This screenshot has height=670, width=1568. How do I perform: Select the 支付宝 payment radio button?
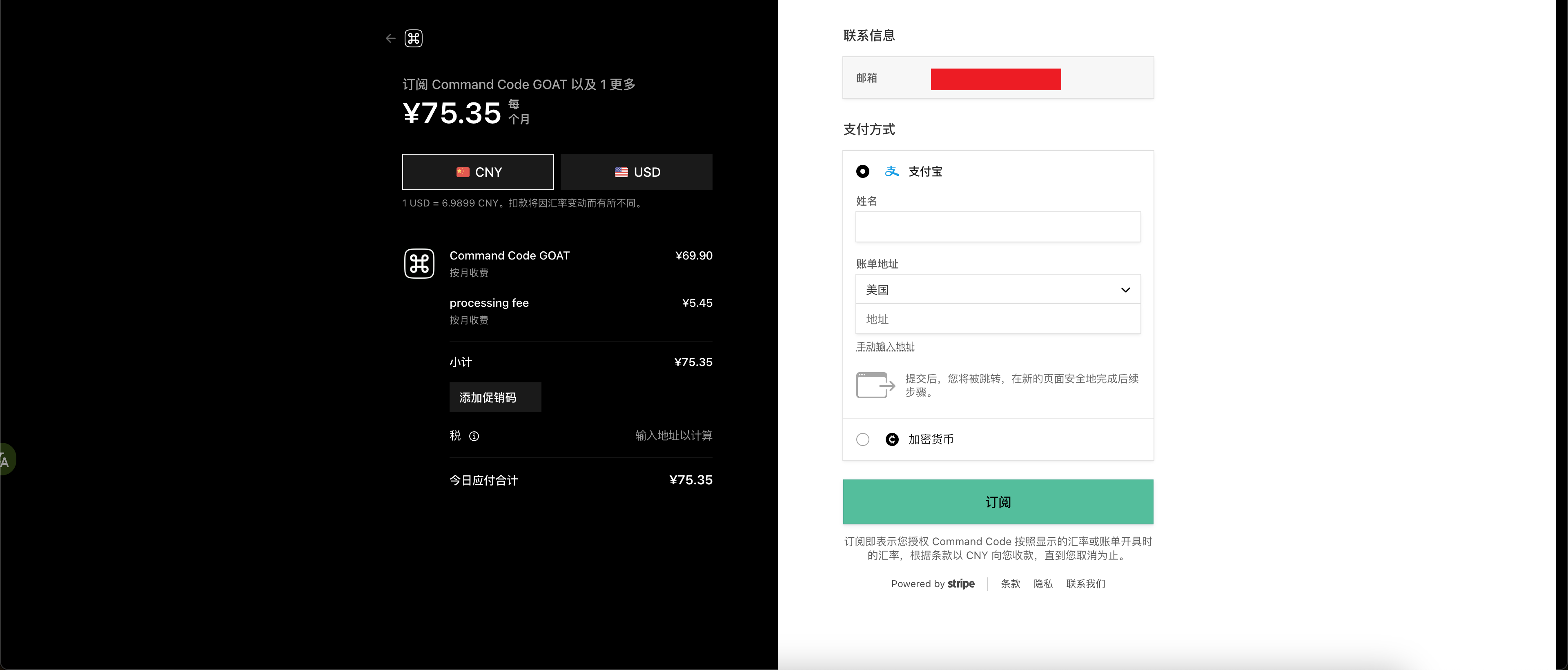click(x=862, y=171)
